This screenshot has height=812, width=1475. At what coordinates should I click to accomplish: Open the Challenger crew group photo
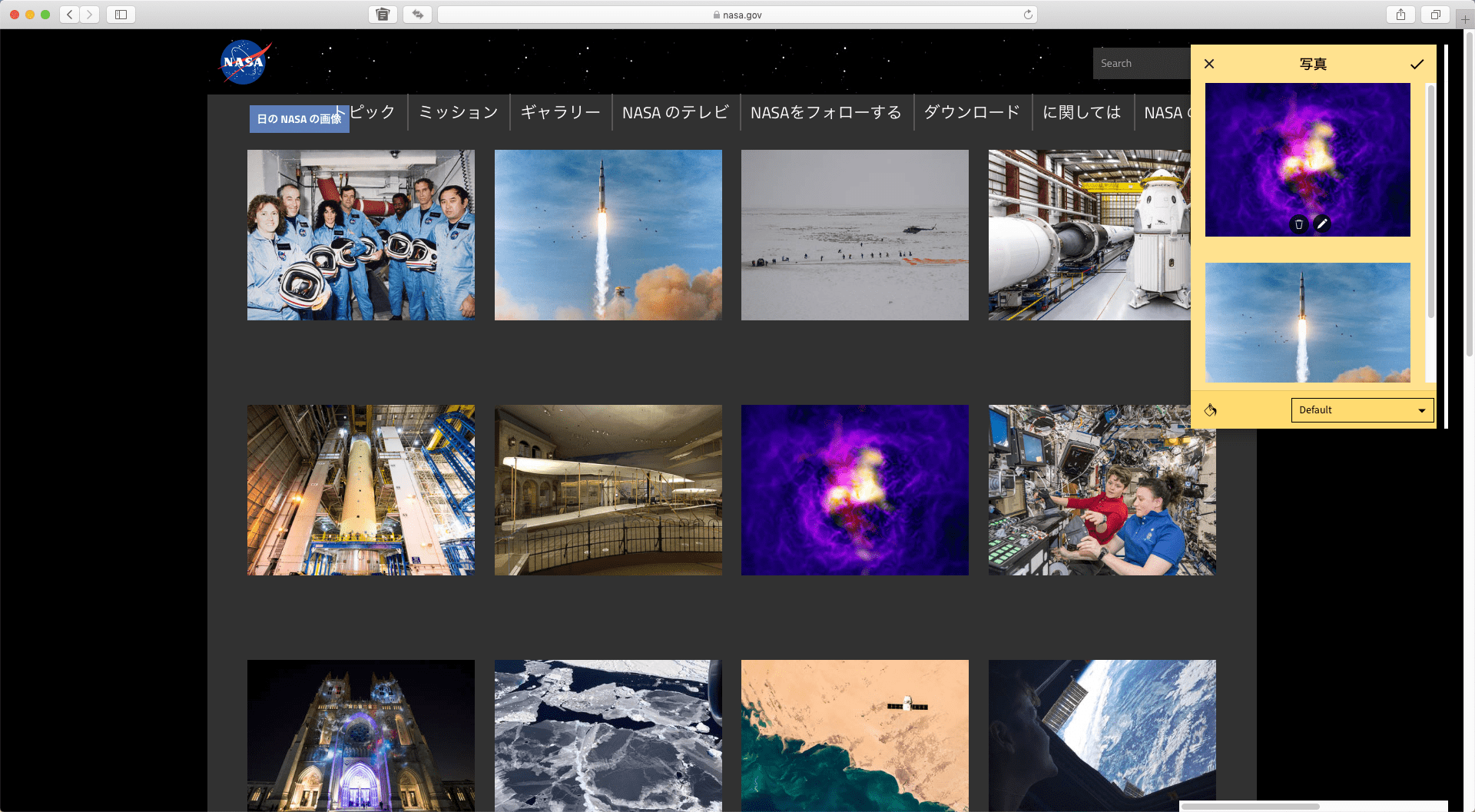(361, 235)
